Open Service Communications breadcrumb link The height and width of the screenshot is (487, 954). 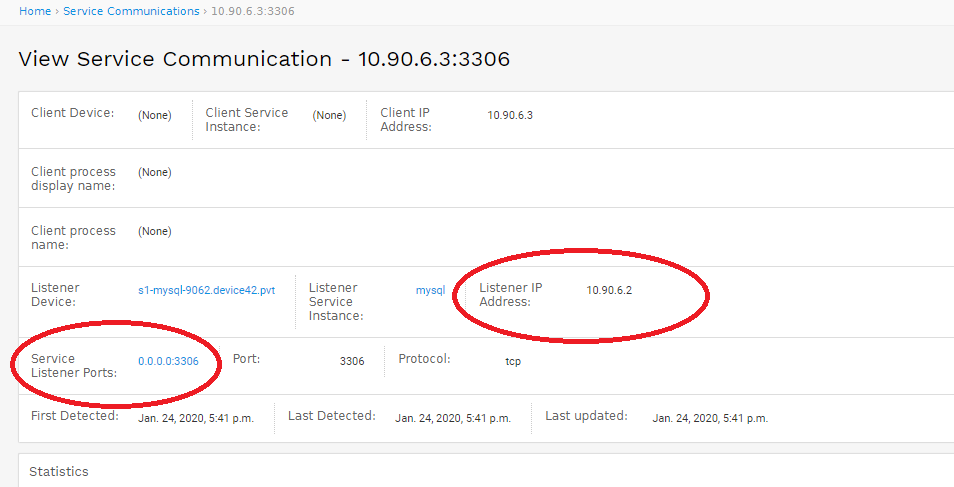[131, 11]
